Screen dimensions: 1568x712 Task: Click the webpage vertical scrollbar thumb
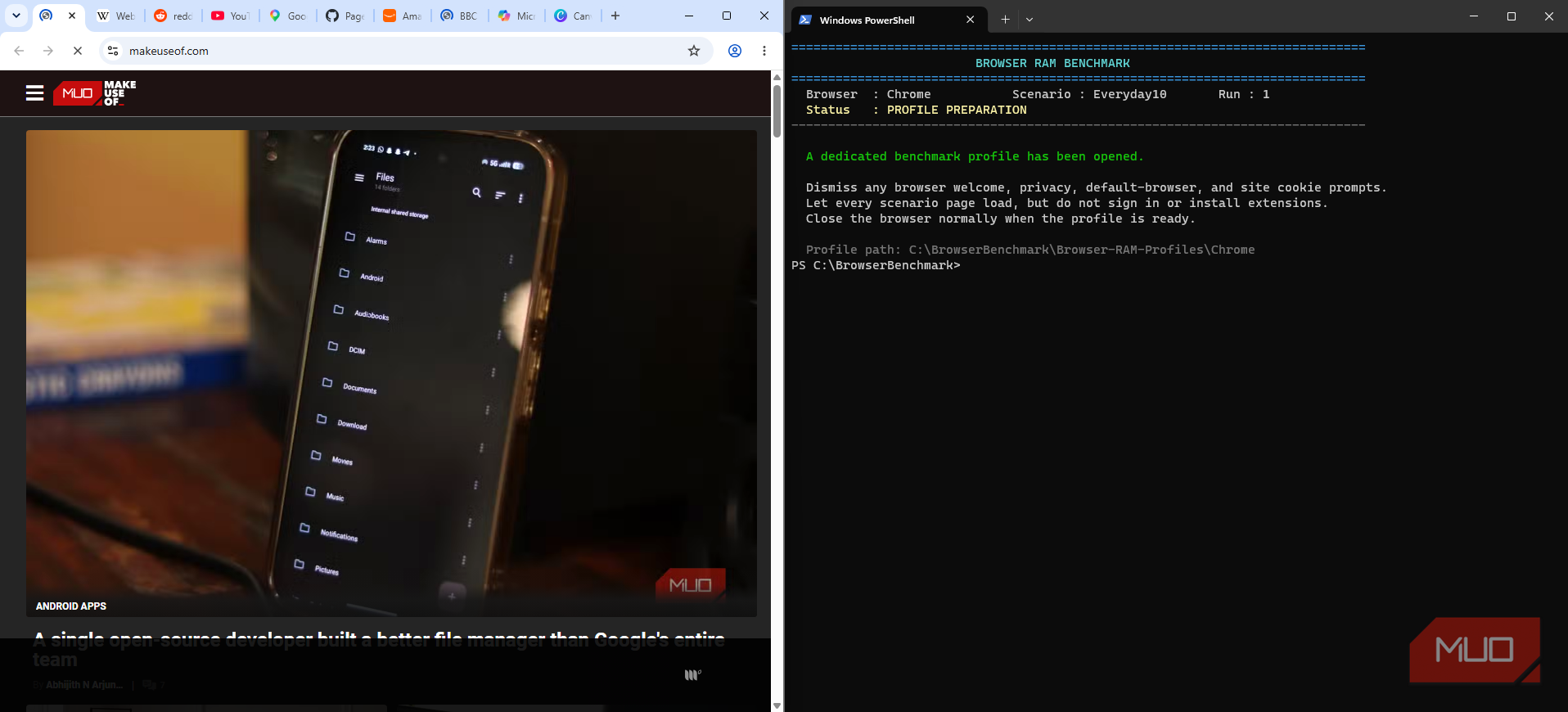(x=777, y=110)
